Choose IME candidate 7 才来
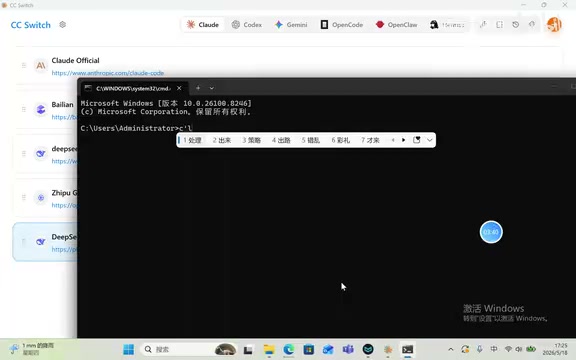The width and height of the screenshot is (576, 360). coord(370,140)
